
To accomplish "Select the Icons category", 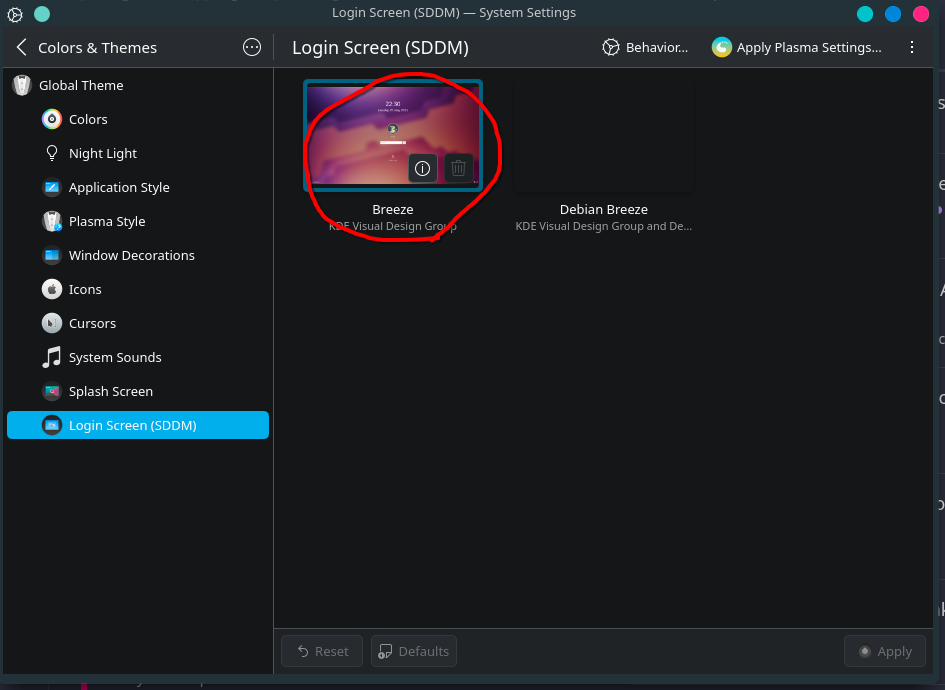I will [x=137, y=289].
